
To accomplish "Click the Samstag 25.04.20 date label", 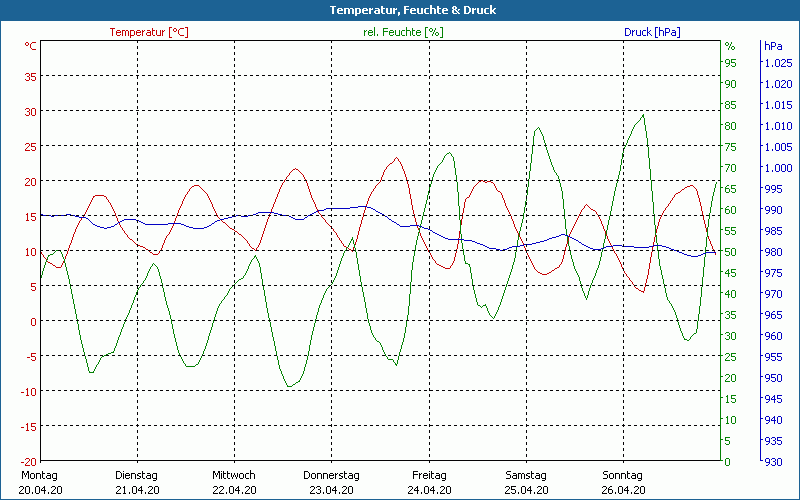I will [x=525, y=482].
